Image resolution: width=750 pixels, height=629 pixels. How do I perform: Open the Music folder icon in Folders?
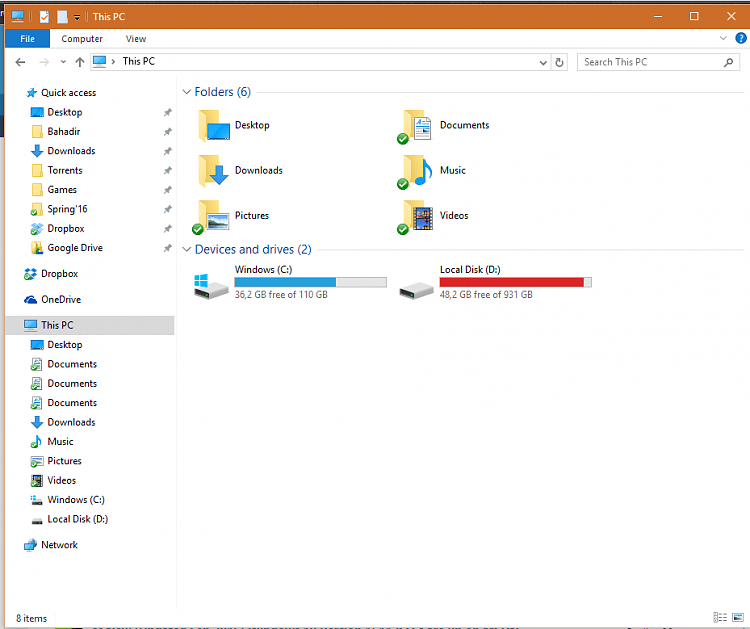pyautogui.click(x=415, y=172)
